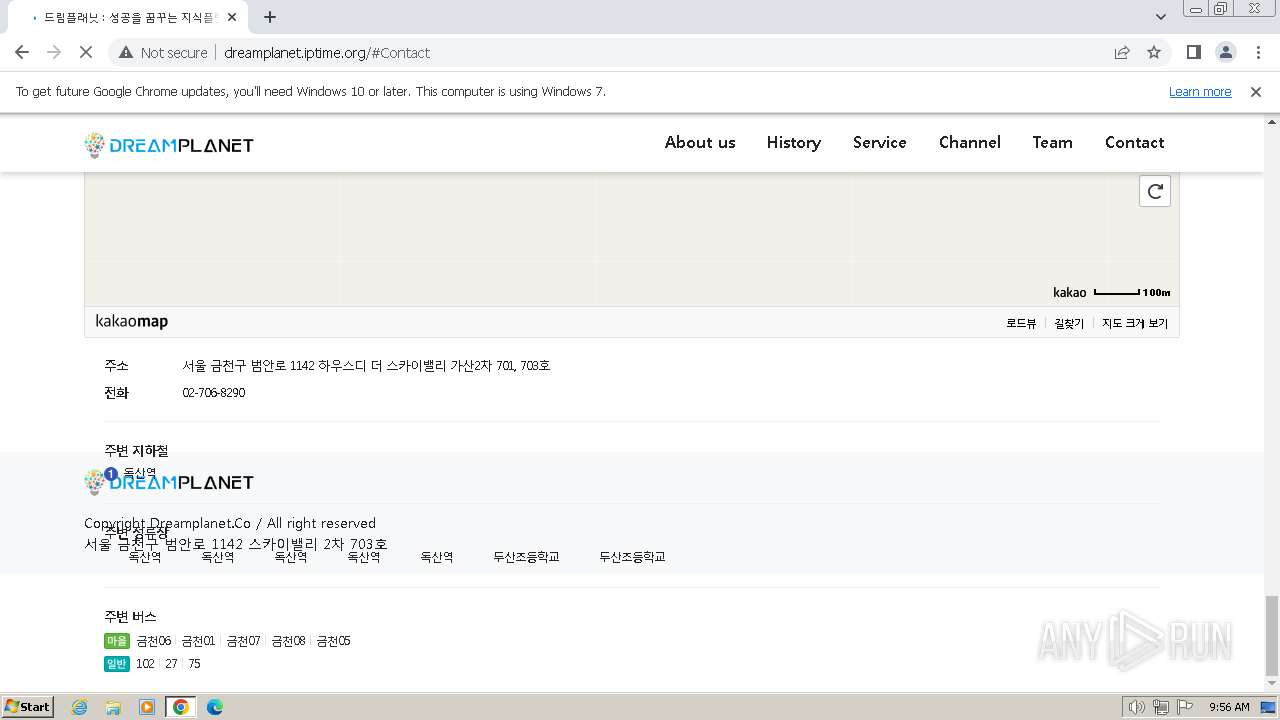Screen dimensions: 1280x720
Task: Open the Windows Start menu
Action: 28,706
